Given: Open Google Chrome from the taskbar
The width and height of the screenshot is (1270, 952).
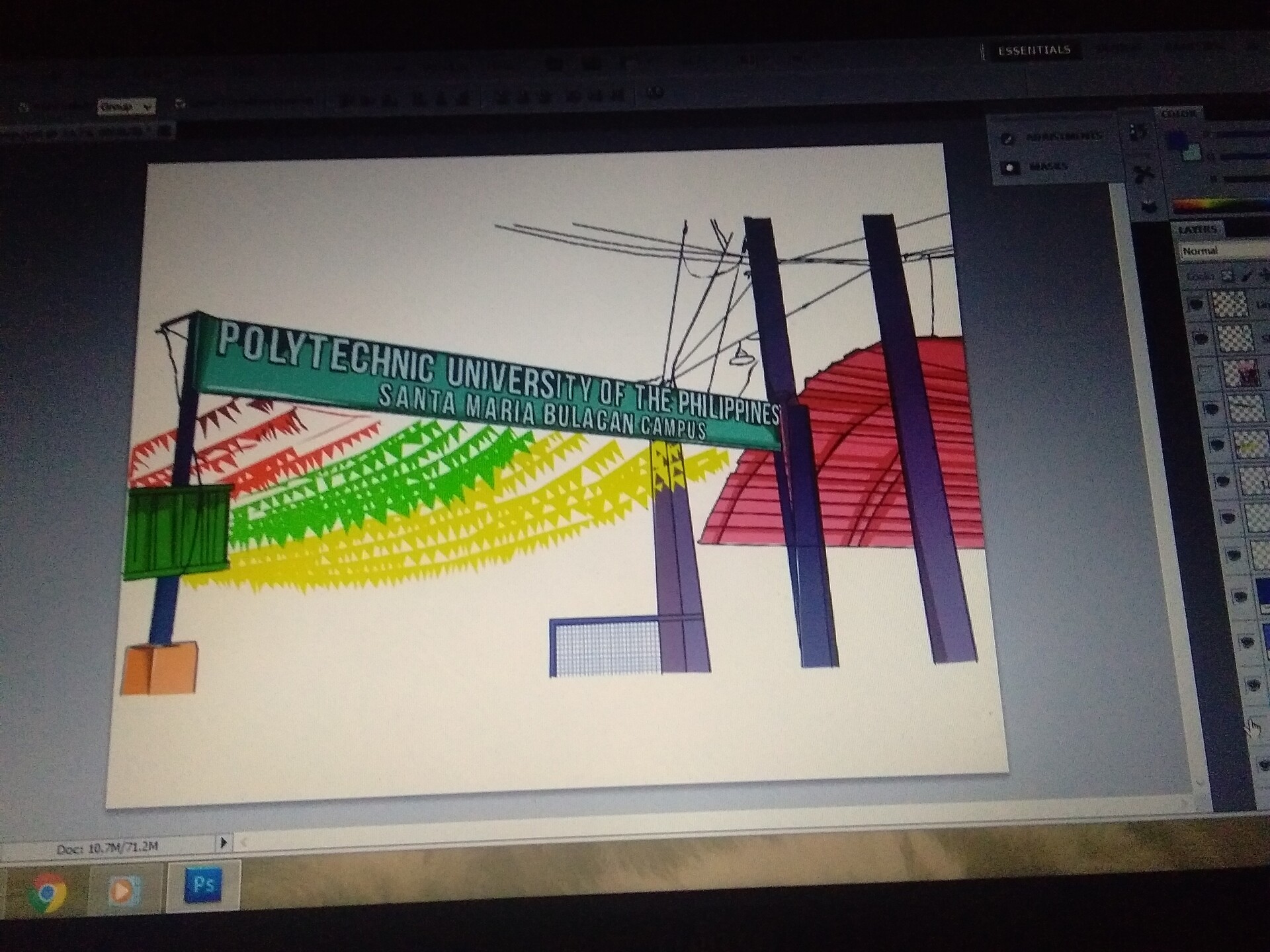Looking at the screenshot, I should pos(46,892).
